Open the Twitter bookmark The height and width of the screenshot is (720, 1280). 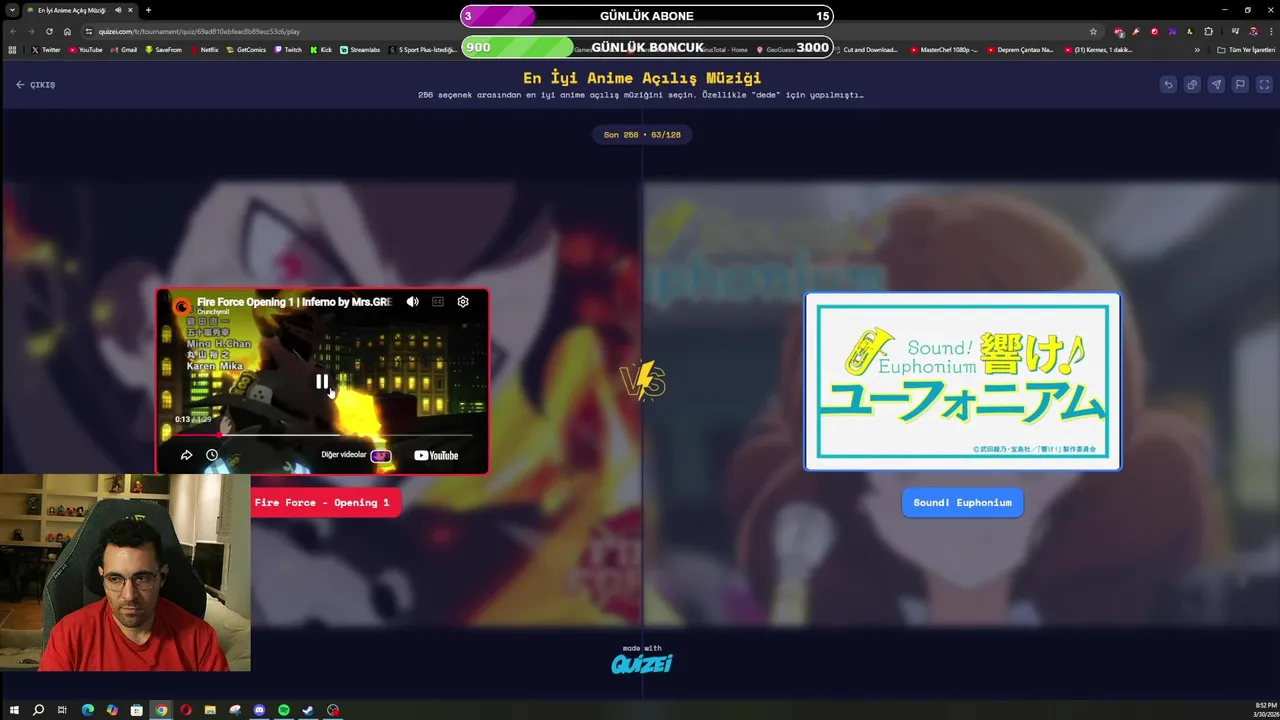point(46,49)
